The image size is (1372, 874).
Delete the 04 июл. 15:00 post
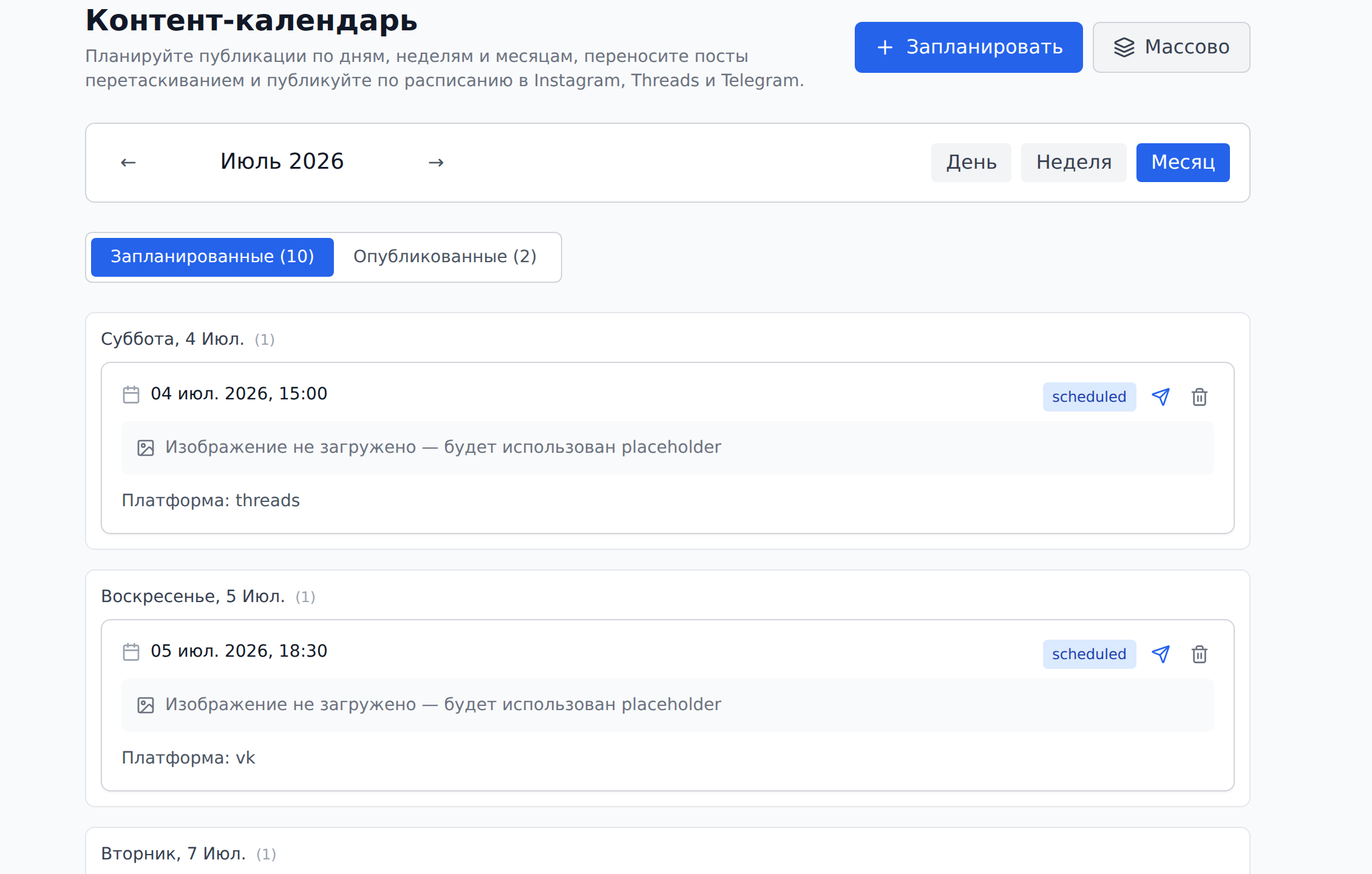pyautogui.click(x=1200, y=397)
